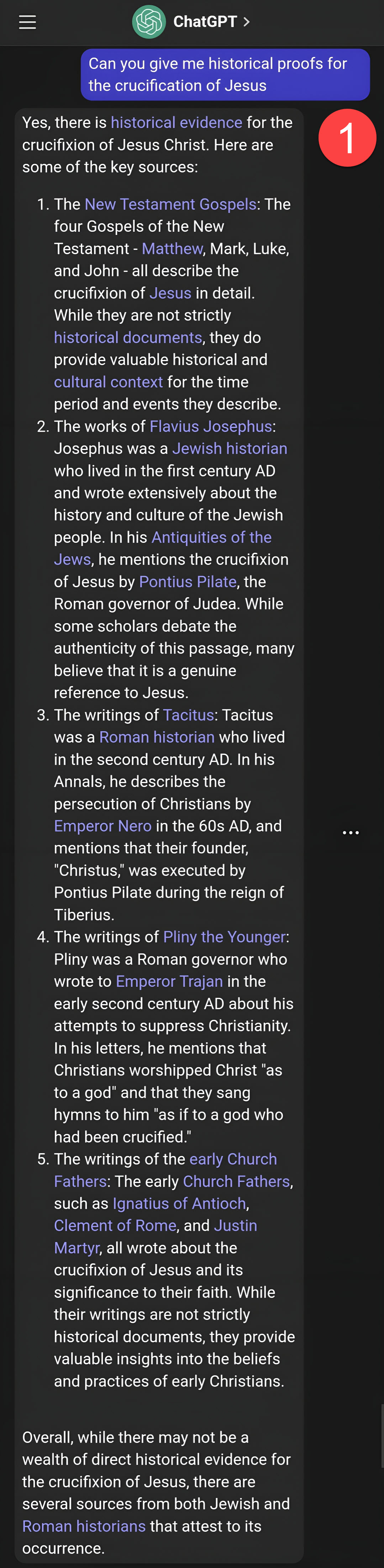Open the "Pontius Pilate" link

tap(187, 581)
